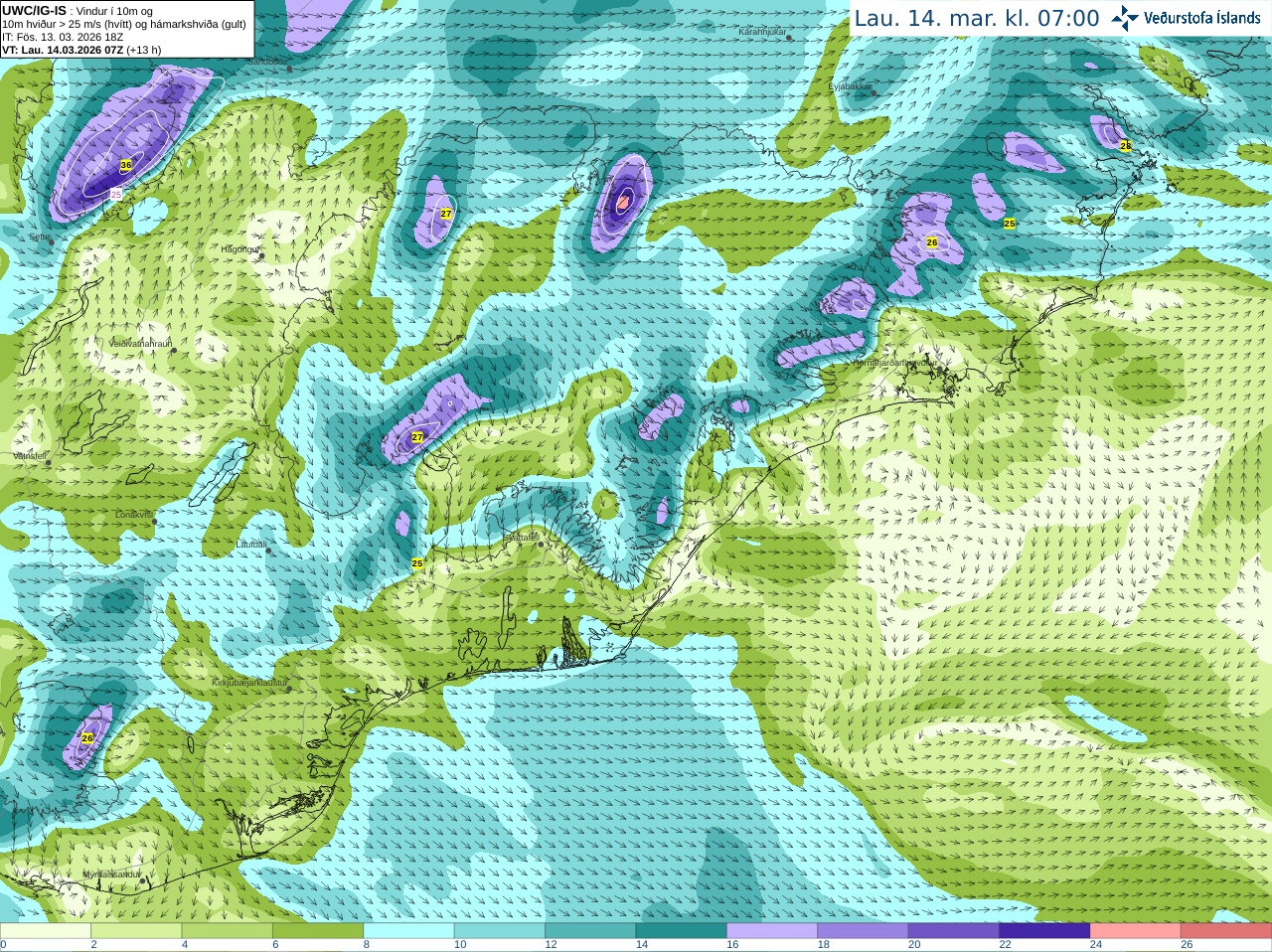
Task: Click the legend scale number 0
Action: pos(3,945)
